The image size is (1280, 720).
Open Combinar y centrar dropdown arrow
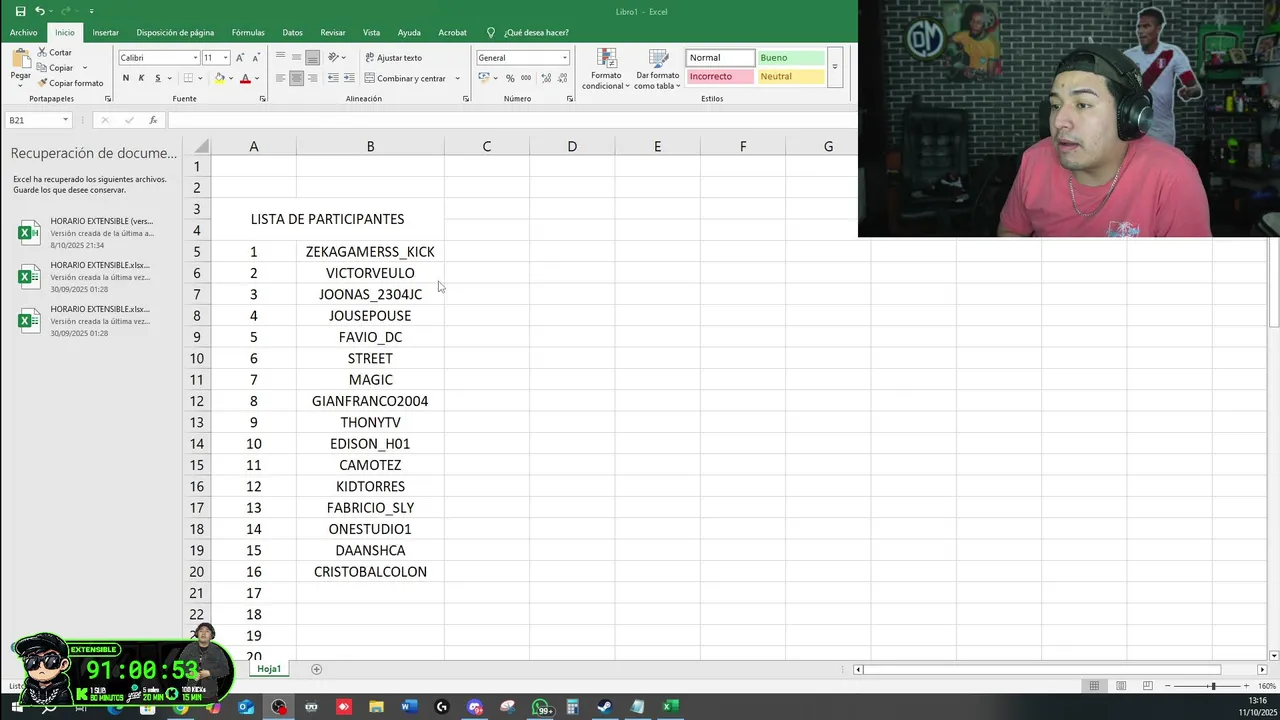click(458, 78)
